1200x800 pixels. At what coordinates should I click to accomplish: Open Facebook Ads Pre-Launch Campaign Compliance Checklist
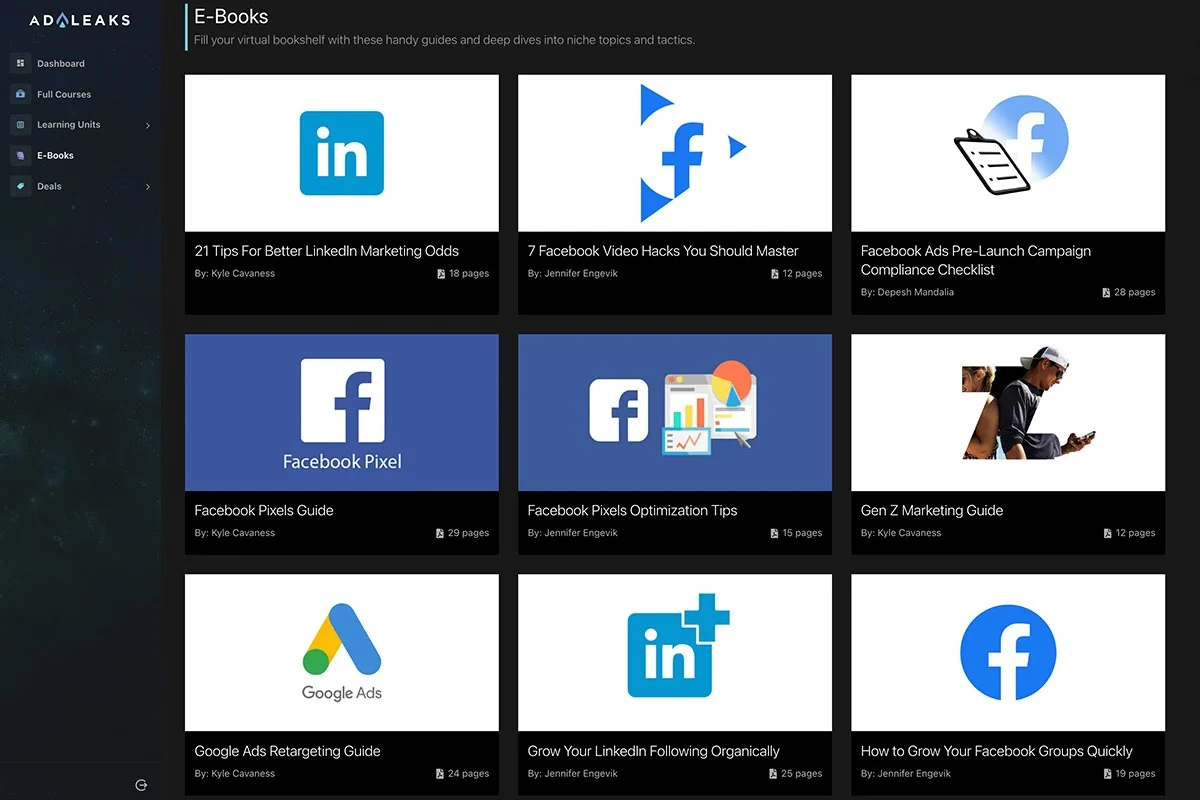(x=976, y=260)
